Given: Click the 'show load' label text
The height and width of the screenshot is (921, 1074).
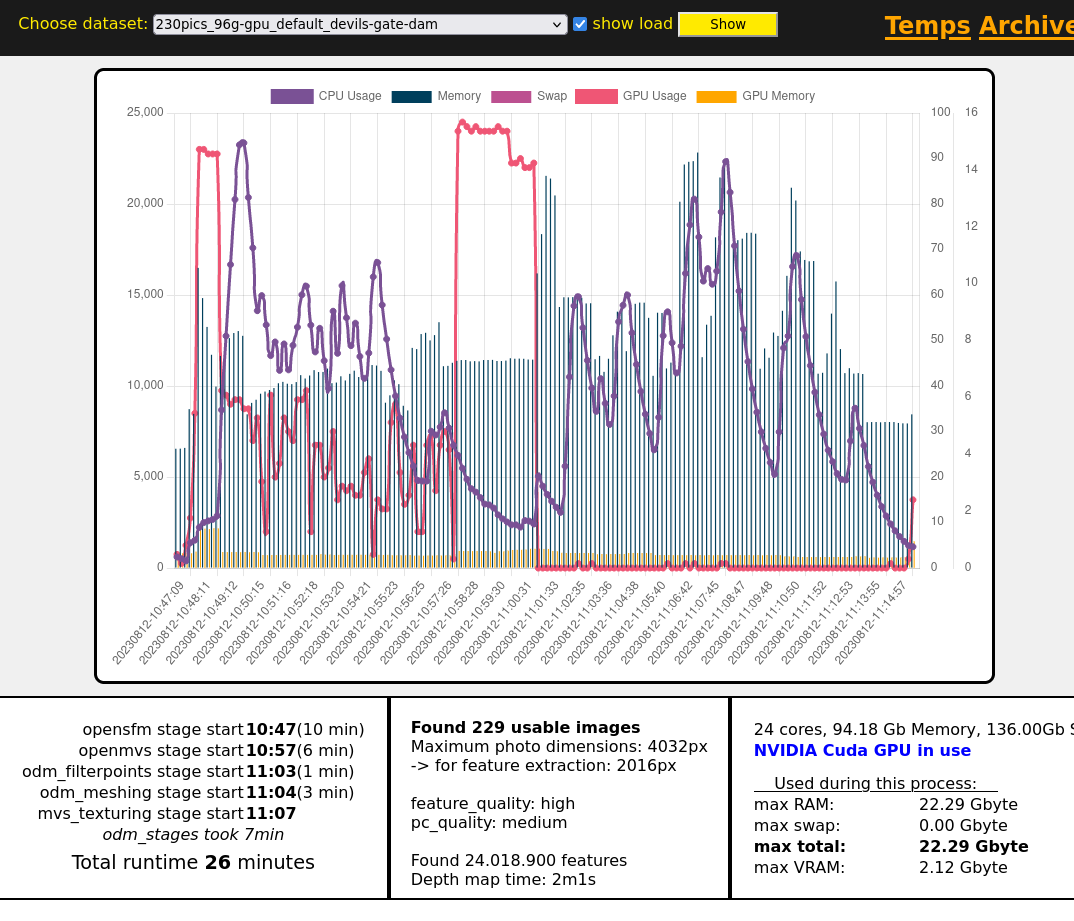Looking at the screenshot, I should pyautogui.click(x=632, y=24).
